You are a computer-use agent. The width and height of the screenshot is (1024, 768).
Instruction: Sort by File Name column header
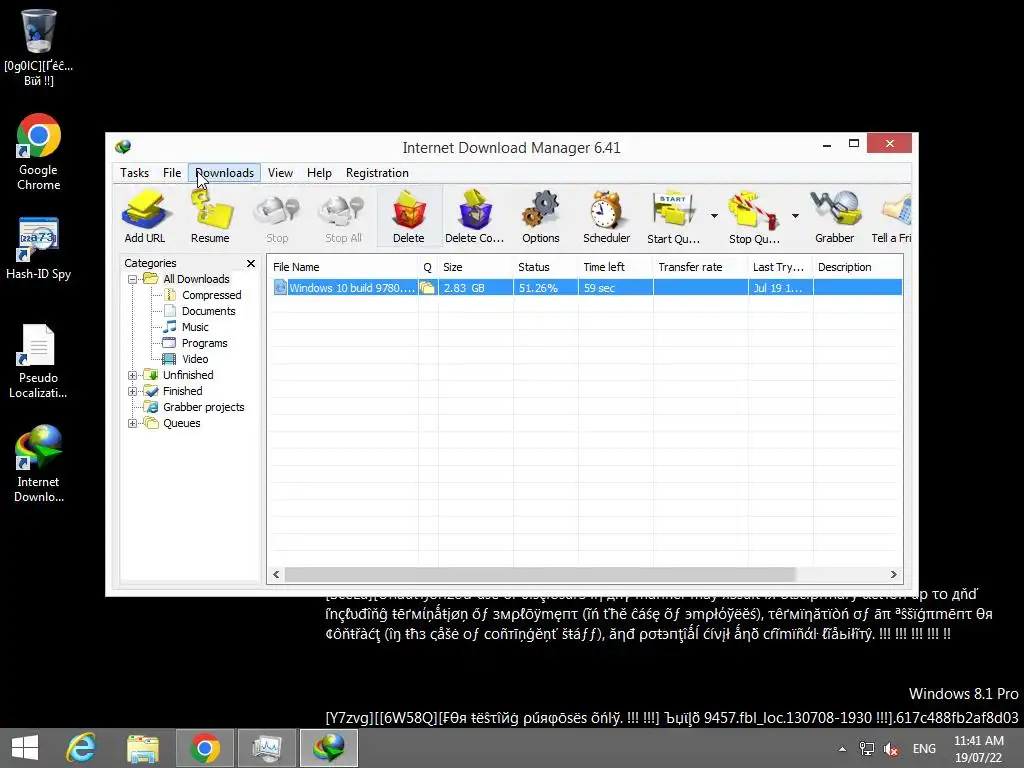pyautogui.click(x=344, y=267)
